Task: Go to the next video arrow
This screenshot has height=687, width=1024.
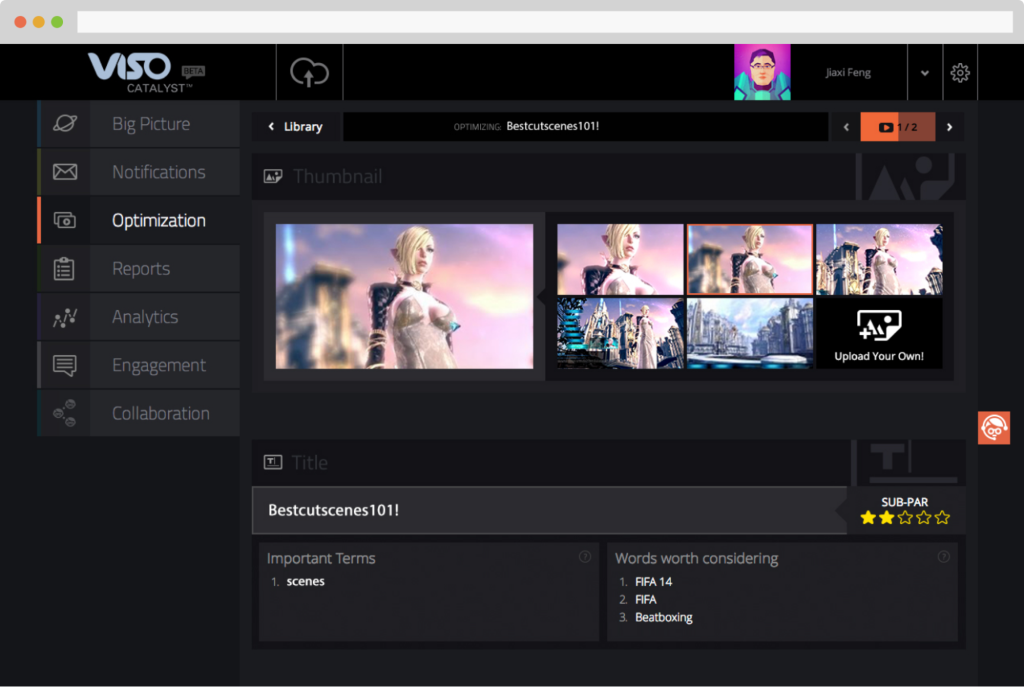Action: coord(949,127)
